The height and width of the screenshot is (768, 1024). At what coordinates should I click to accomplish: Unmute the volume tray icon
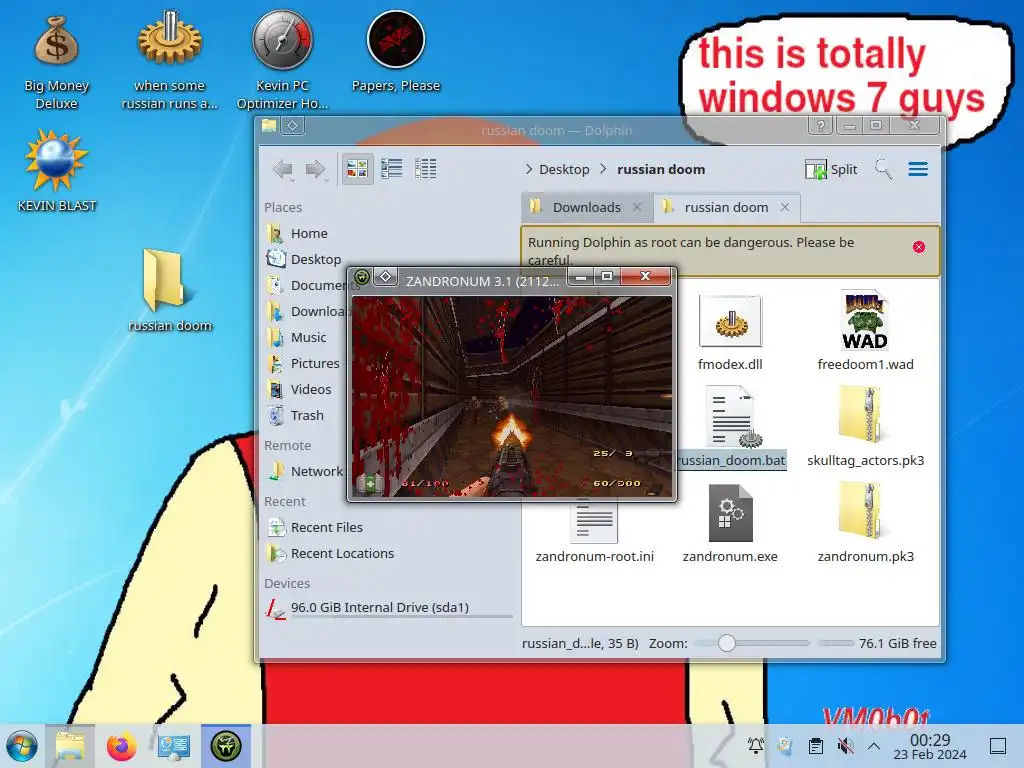[845, 745]
